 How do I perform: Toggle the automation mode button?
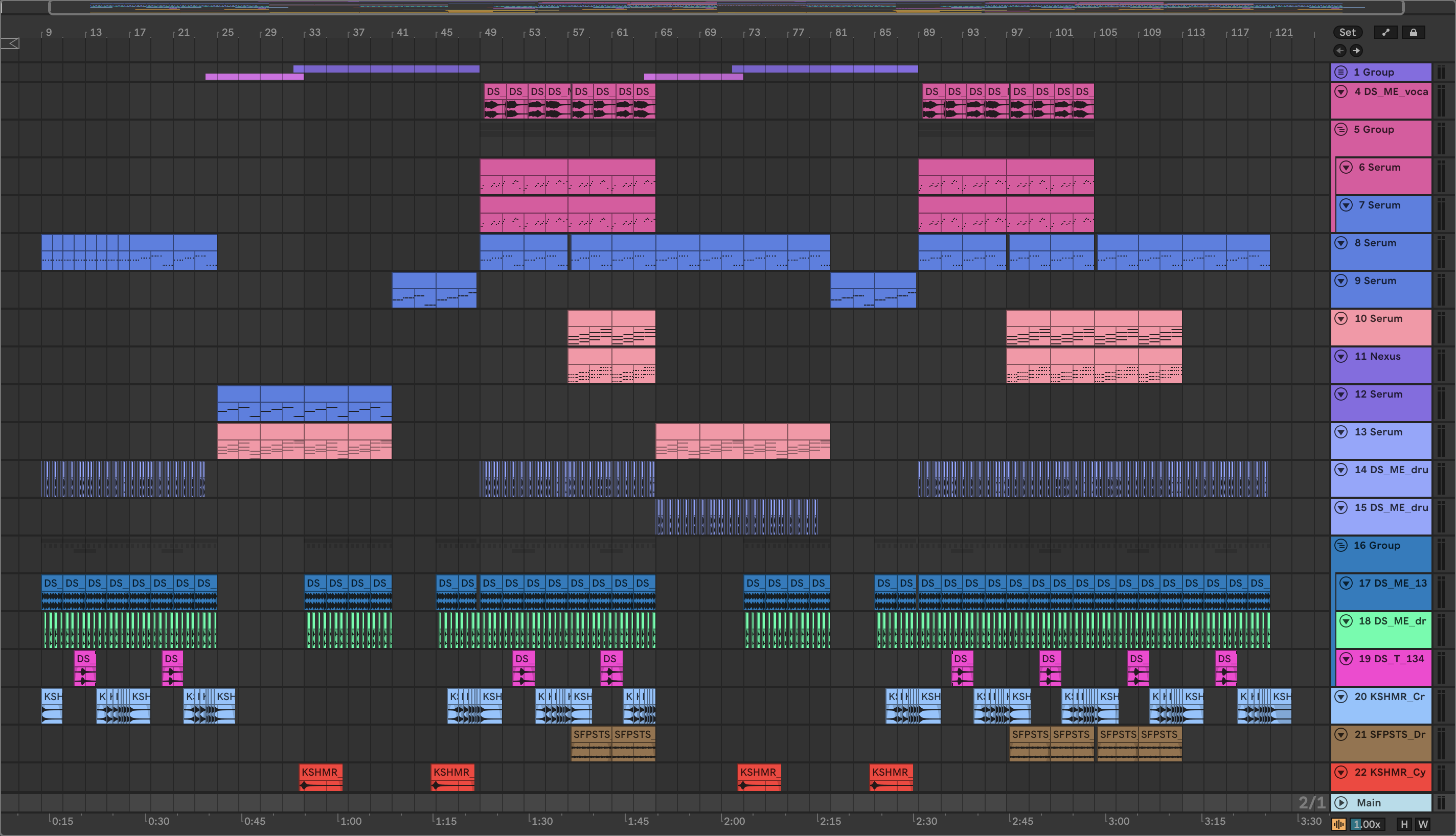[x=1385, y=32]
